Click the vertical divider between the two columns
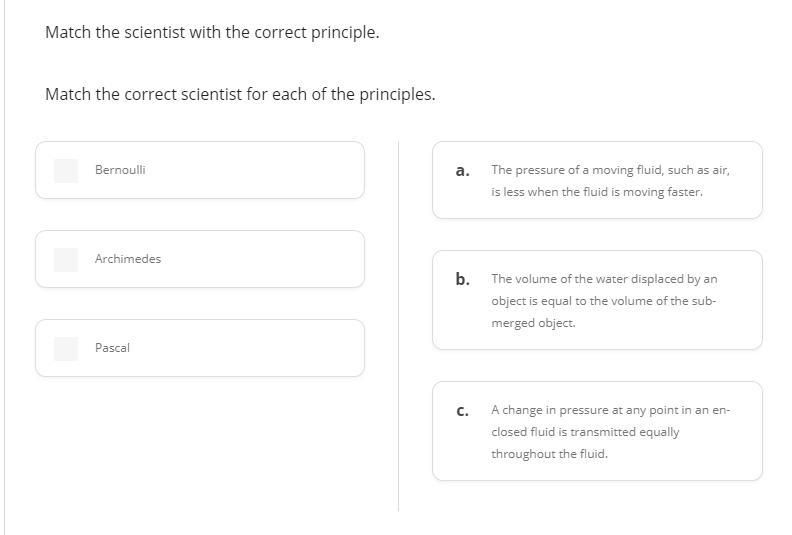 pyautogui.click(x=399, y=326)
